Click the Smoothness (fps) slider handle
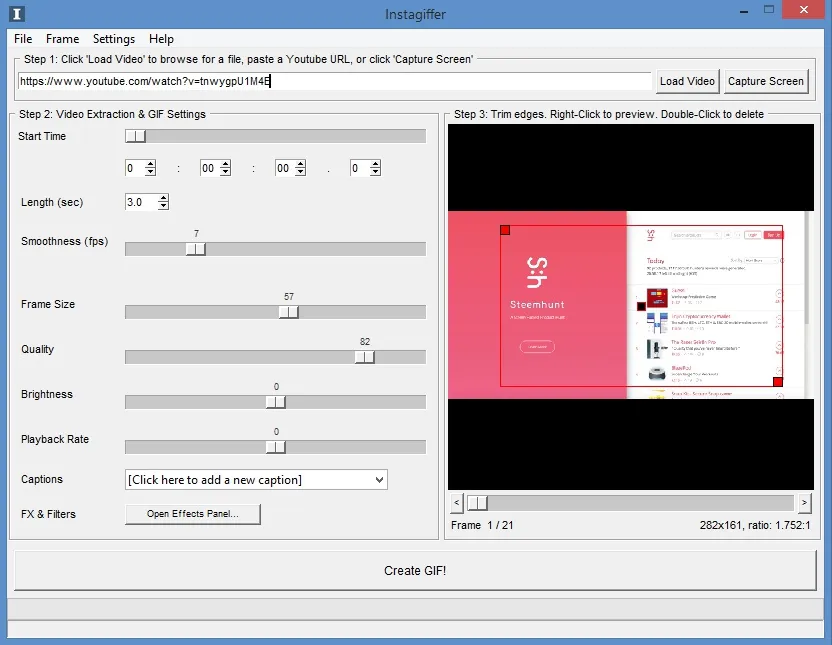The image size is (832, 645). 196,249
